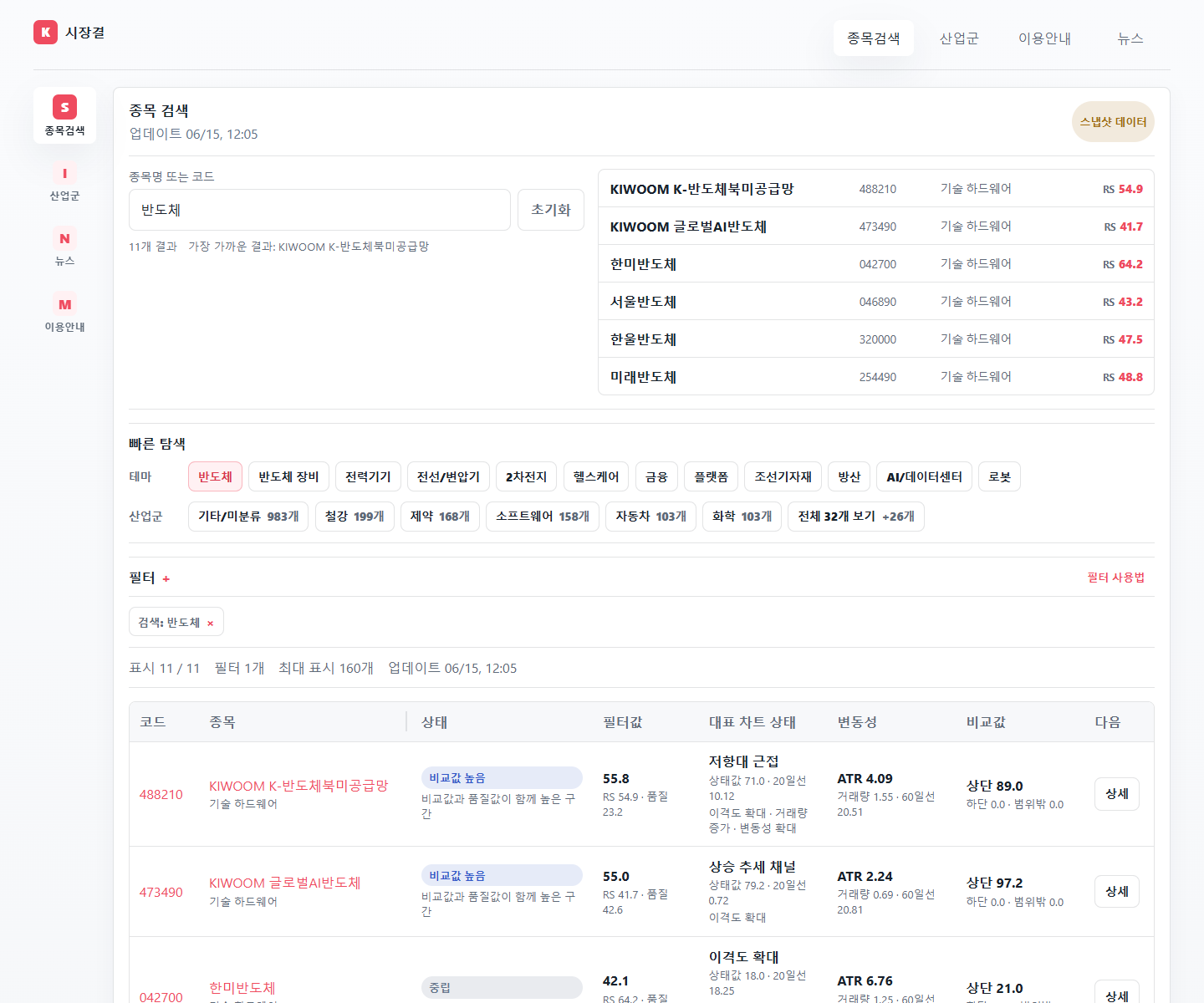Open the 필터 사용법 link
This screenshot has width=1204, height=1003.
1115,578
